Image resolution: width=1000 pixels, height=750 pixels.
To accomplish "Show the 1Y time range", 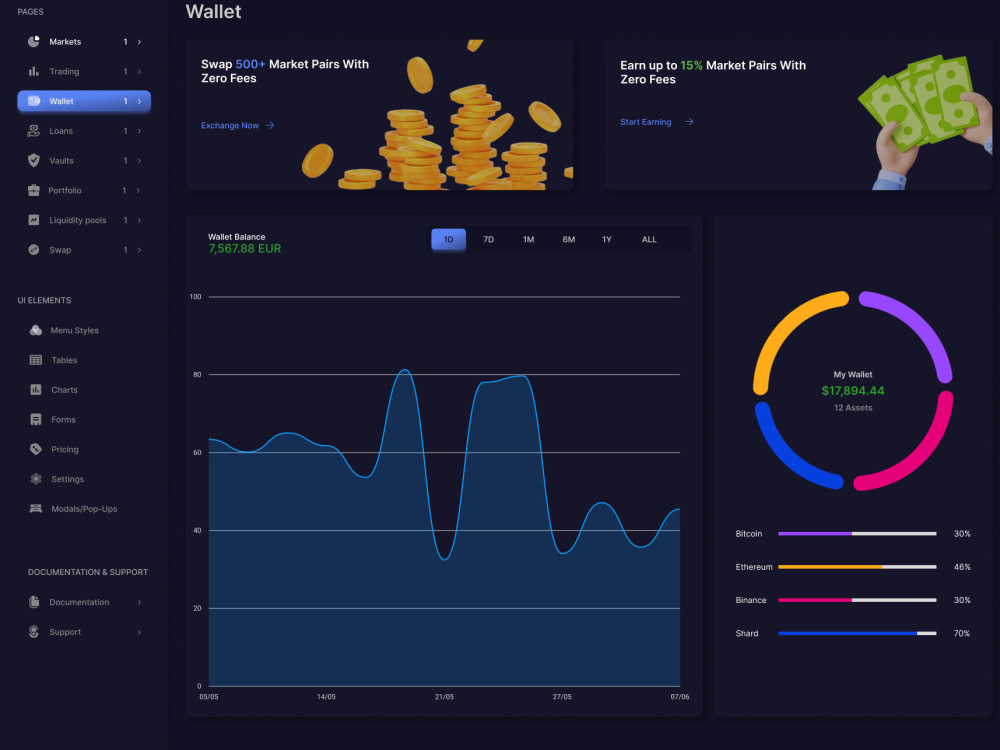I will (607, 240).
